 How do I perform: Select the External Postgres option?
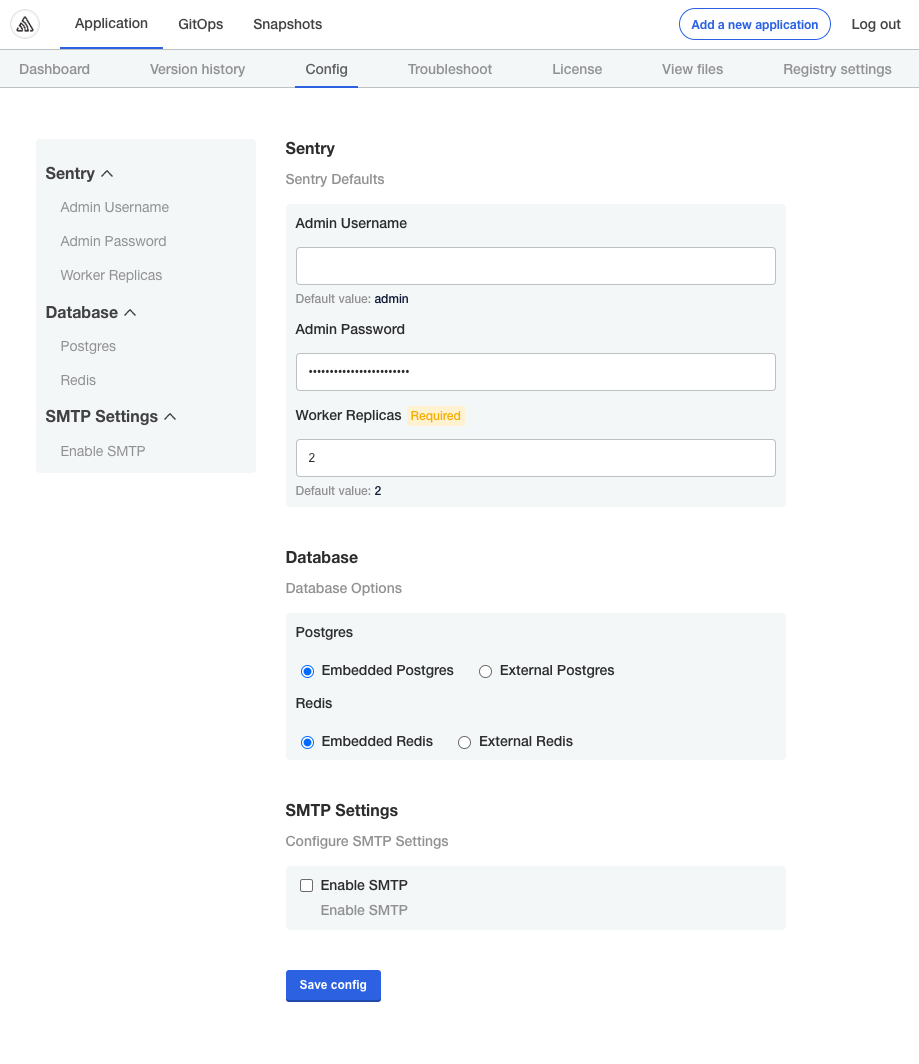485,671
